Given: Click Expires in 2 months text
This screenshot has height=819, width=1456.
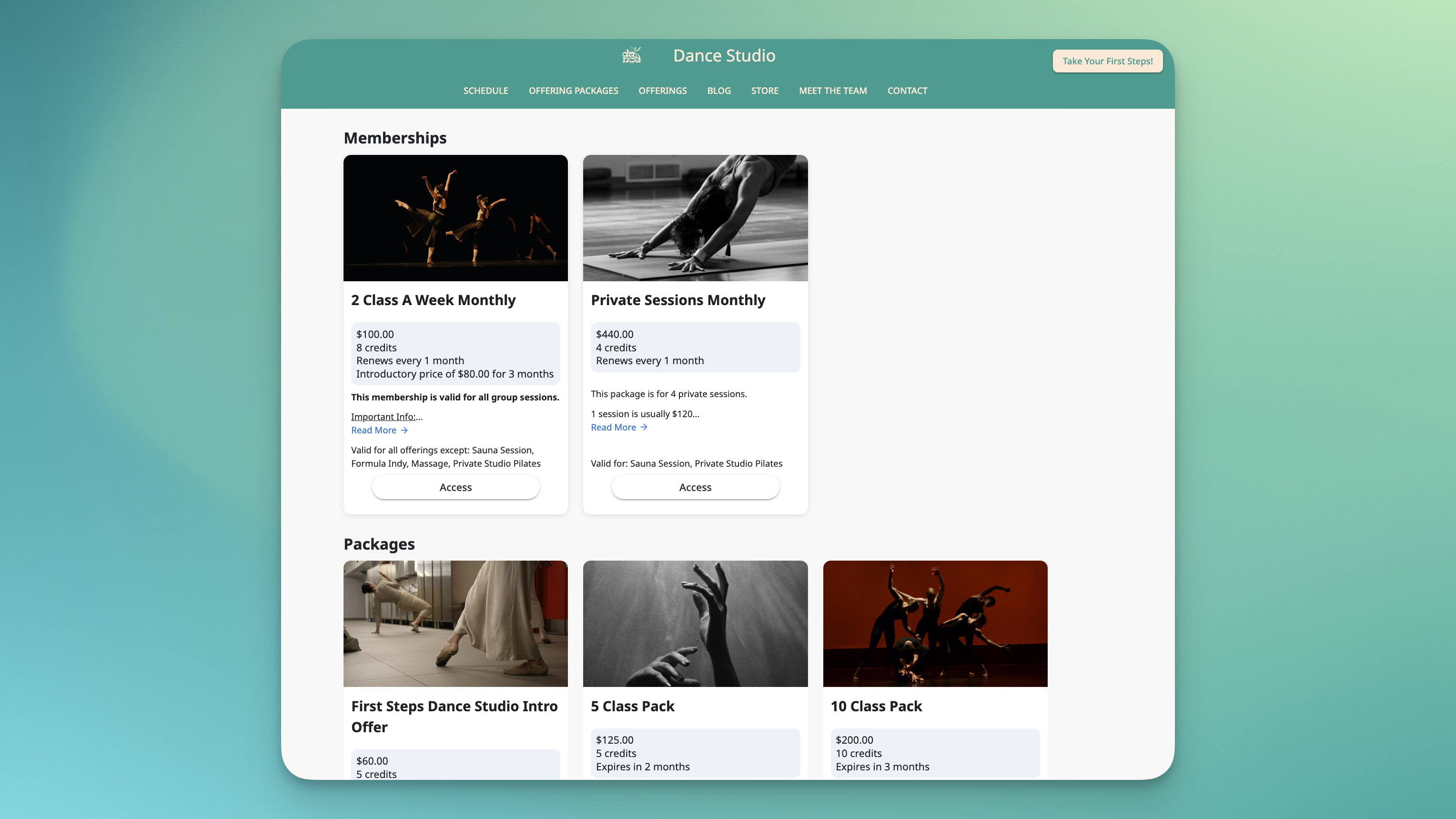Looking at the screenshot, I should (643, 767).
